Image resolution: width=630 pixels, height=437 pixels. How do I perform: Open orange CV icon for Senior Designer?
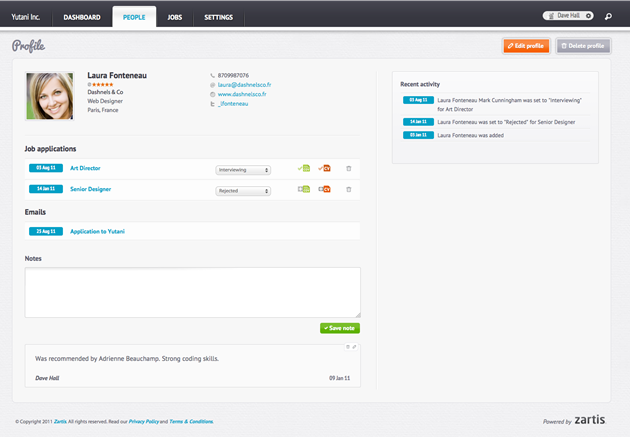point(326,189)
